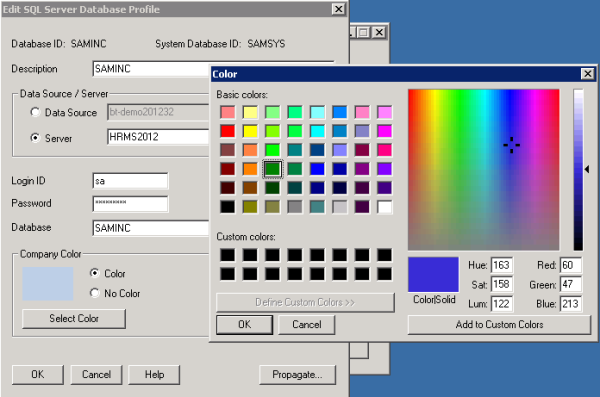Pick the cyan basic color swatch
Viewport: 600px width, 397px height.
[317, 131]
